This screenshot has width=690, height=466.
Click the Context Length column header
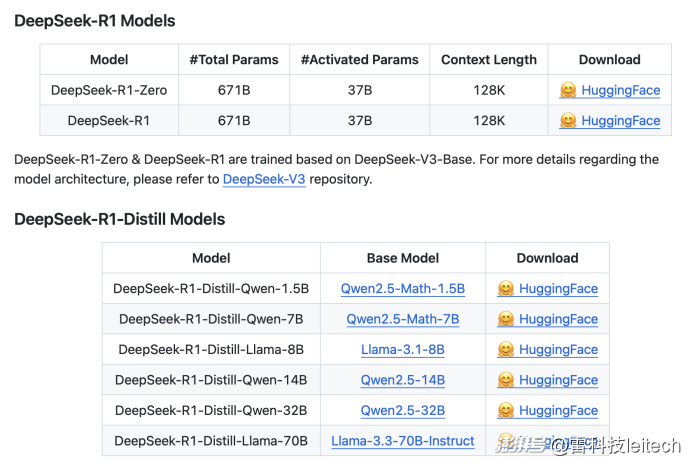click(x=488, y=60)
